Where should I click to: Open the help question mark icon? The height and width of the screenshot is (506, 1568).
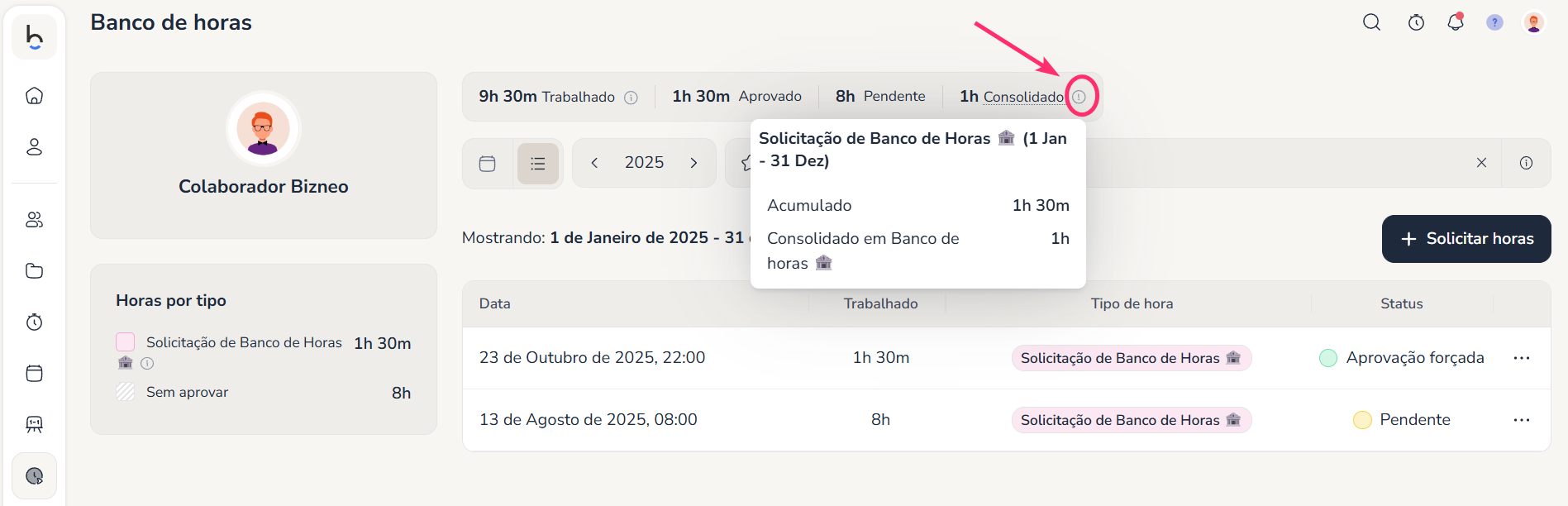click(x=1494, y=22)
